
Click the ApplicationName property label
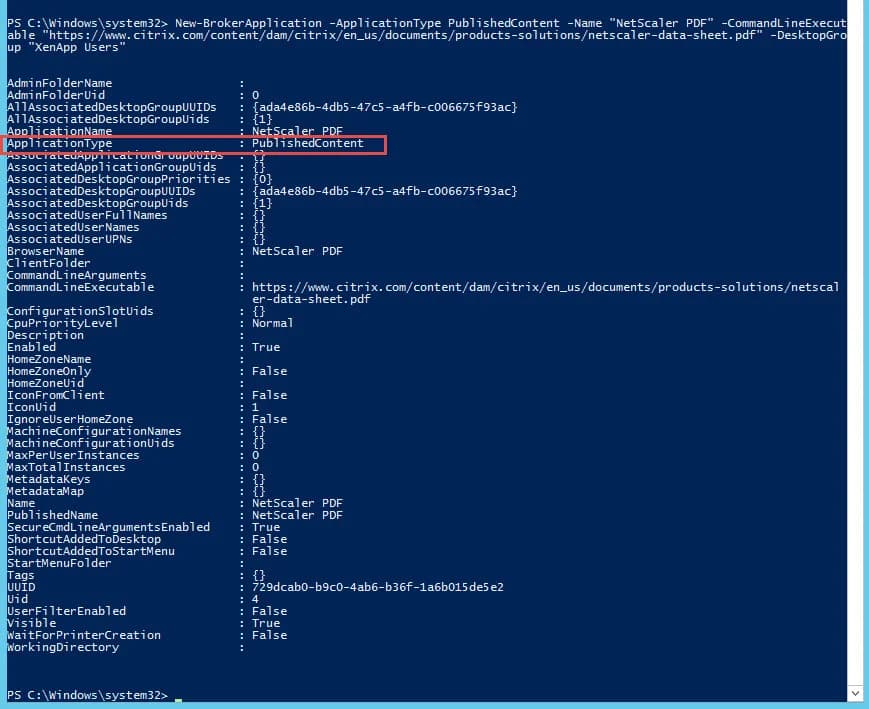[59, 131]
